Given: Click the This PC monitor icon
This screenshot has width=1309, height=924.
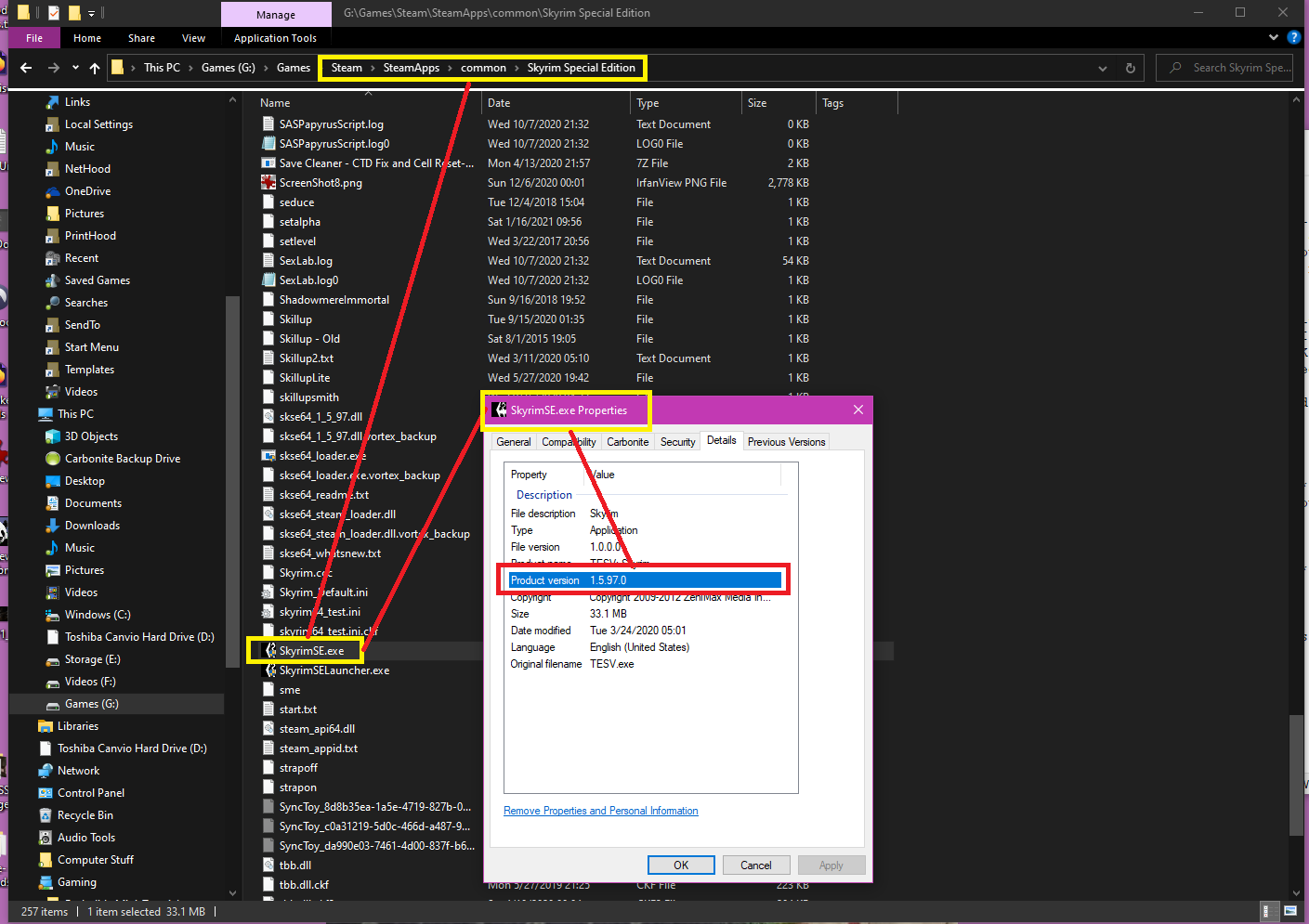Looking at the screenshot, I should [46, 414].
